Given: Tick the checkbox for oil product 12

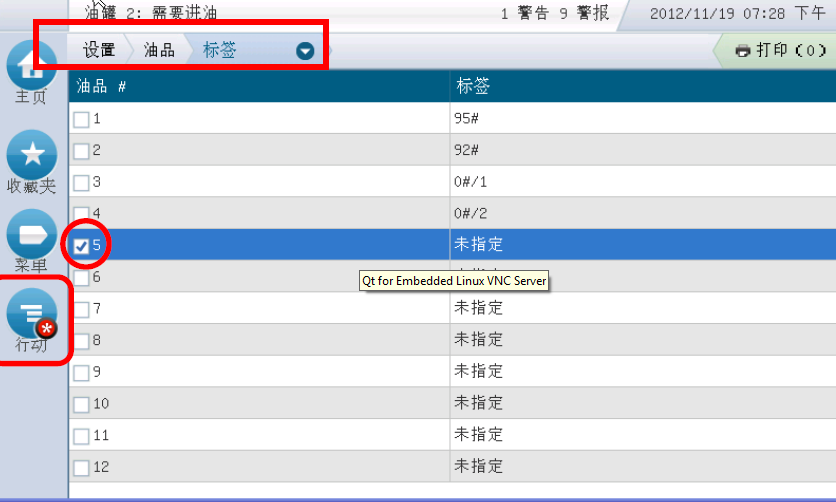Looking at the screenshot, I should point(81,466).
